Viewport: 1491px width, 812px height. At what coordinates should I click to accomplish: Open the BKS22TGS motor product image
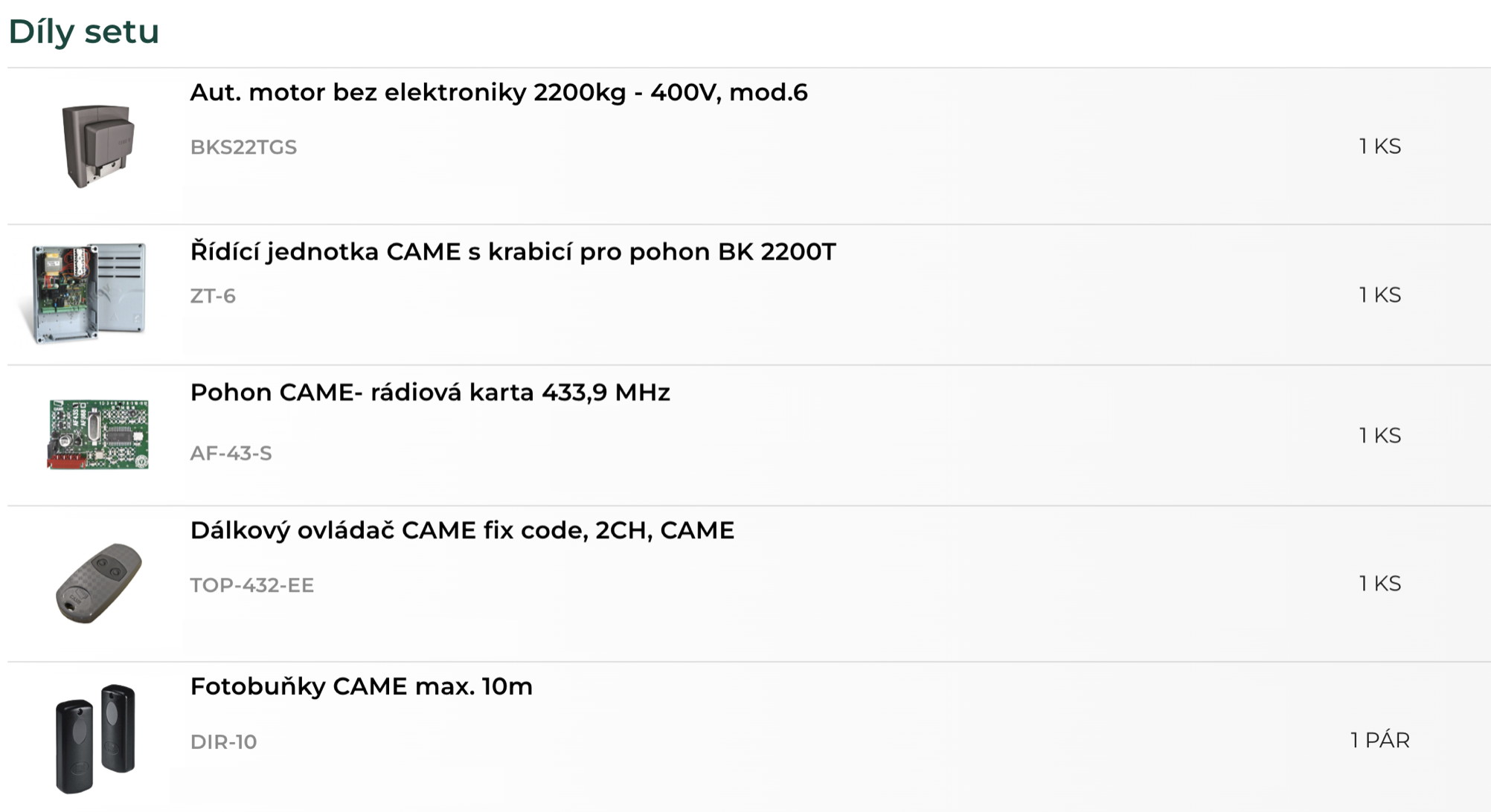pos(97,146)
